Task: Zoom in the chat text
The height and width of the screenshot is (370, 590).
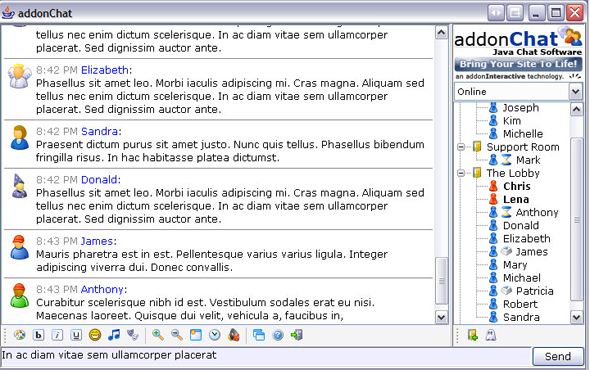Action: (x=158, y=335)
